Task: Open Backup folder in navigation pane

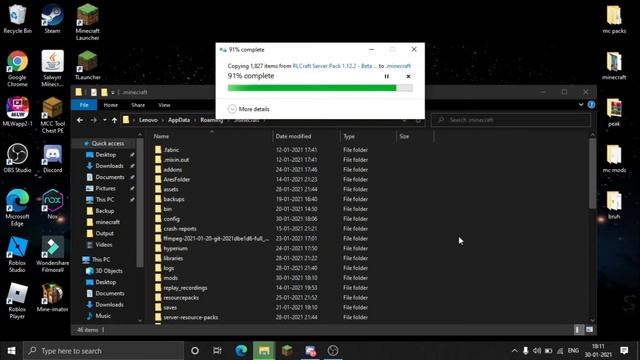Action: pos(104,211)
